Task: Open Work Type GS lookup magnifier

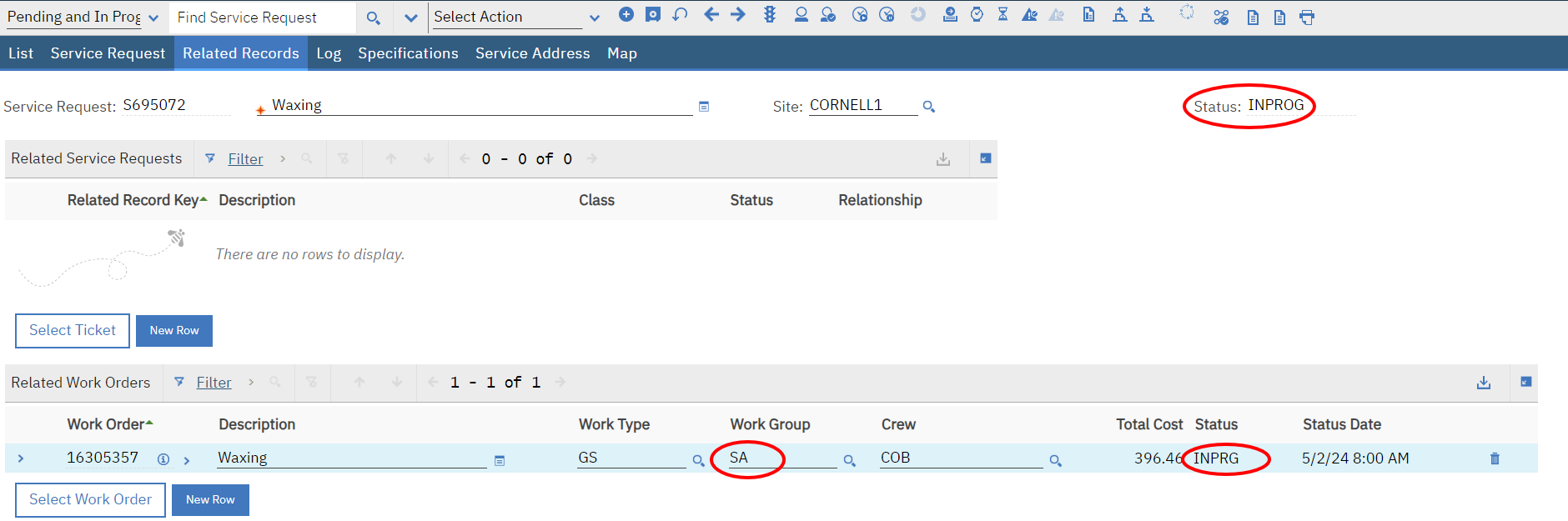Action: tap(698, 460)
